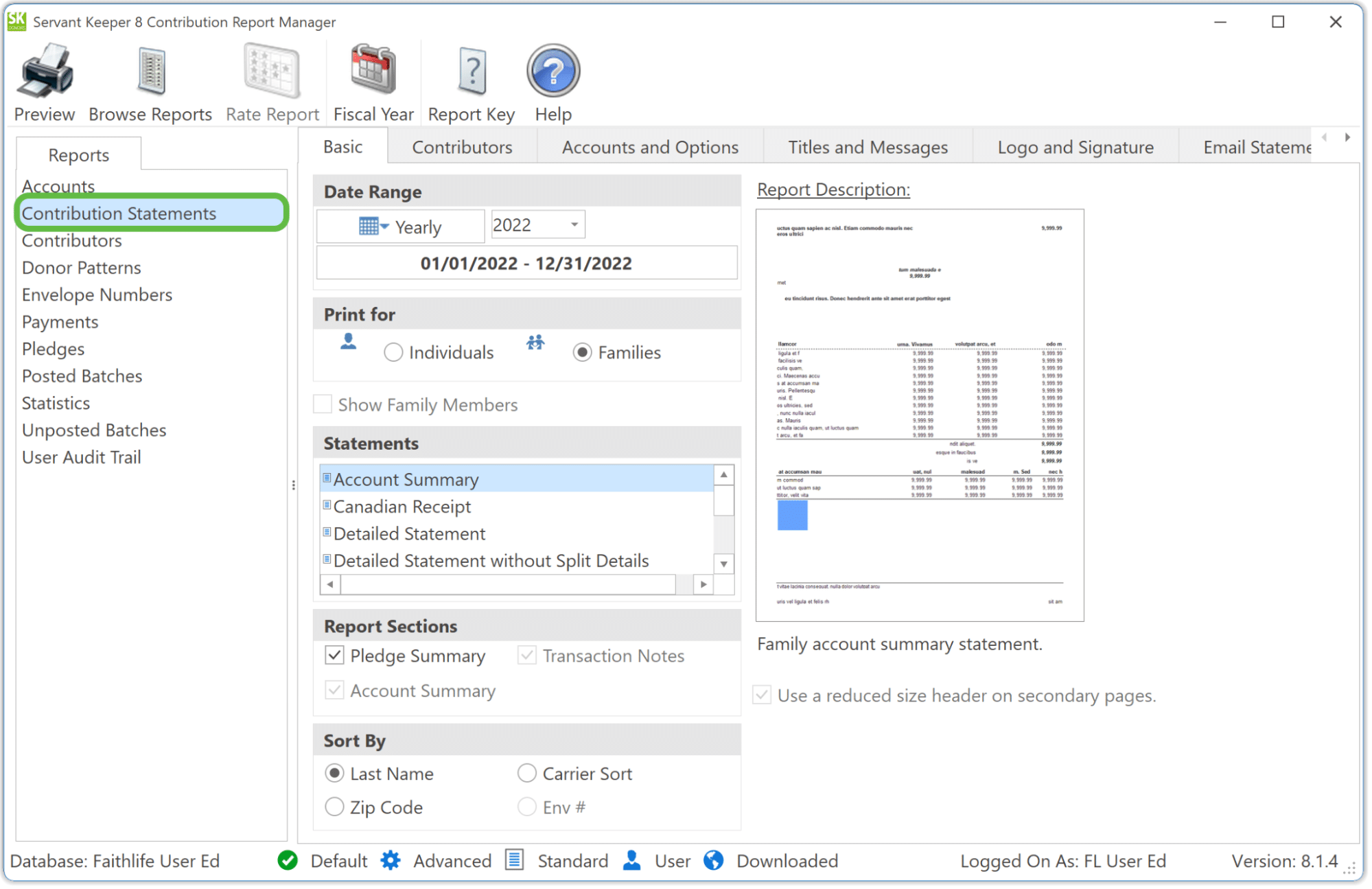Click the Report Key icon
1372x889 pixels.
point(471,71)
